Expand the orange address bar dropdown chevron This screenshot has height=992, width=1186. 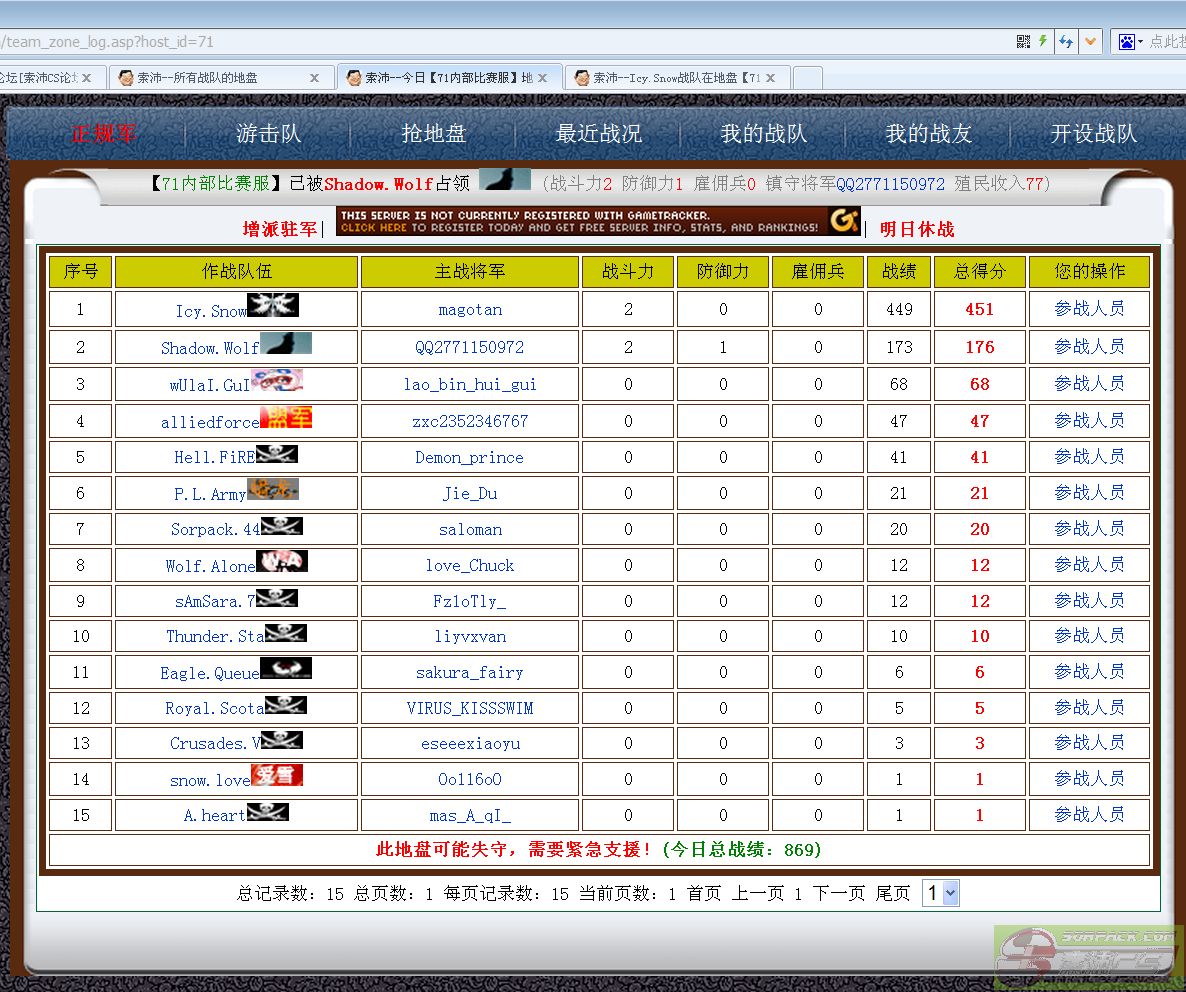pyautogui.click(x=1090, y=41)
